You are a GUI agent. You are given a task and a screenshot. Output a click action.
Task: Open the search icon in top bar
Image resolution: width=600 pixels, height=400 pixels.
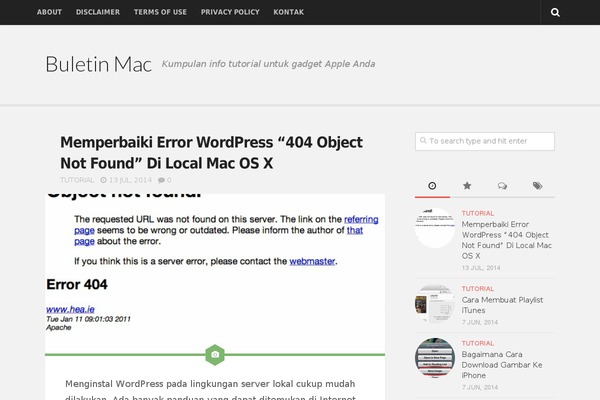[555, 12]
